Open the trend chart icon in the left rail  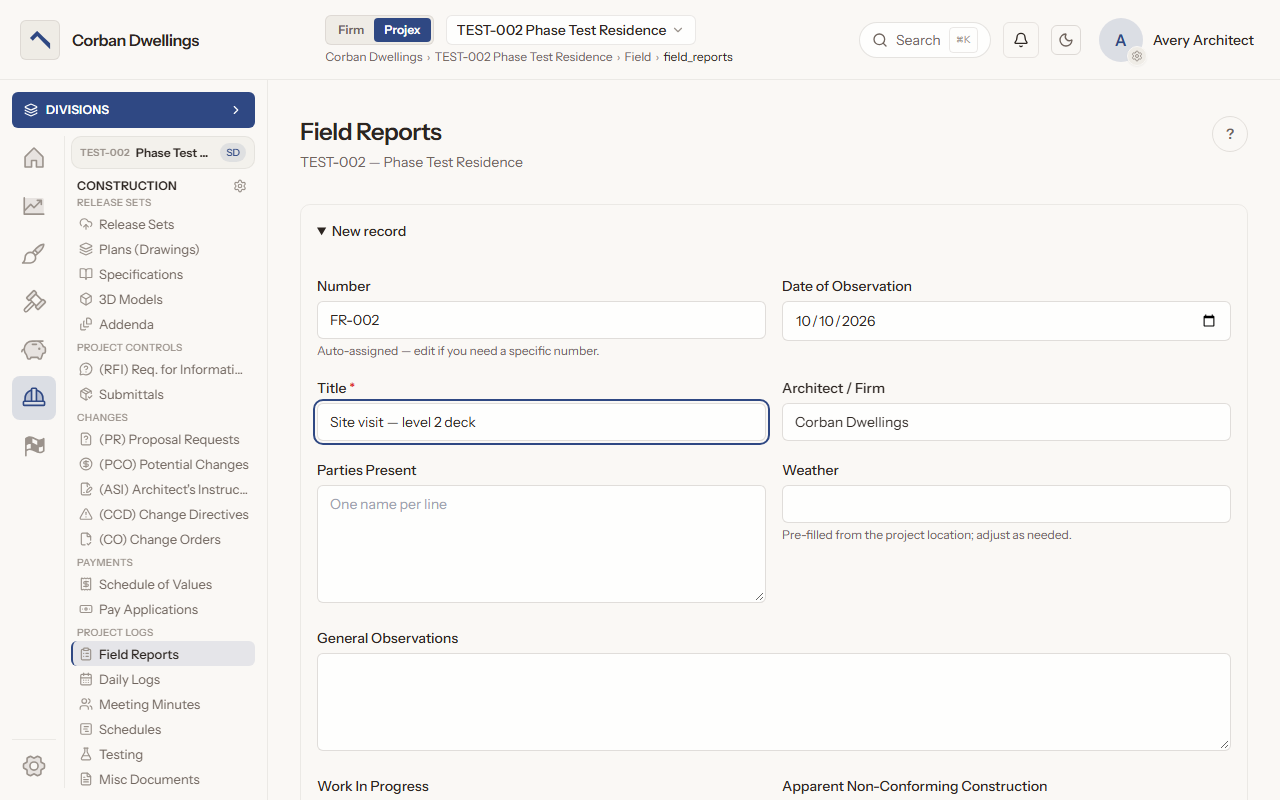pyautogui.click(x=34, y=206)
